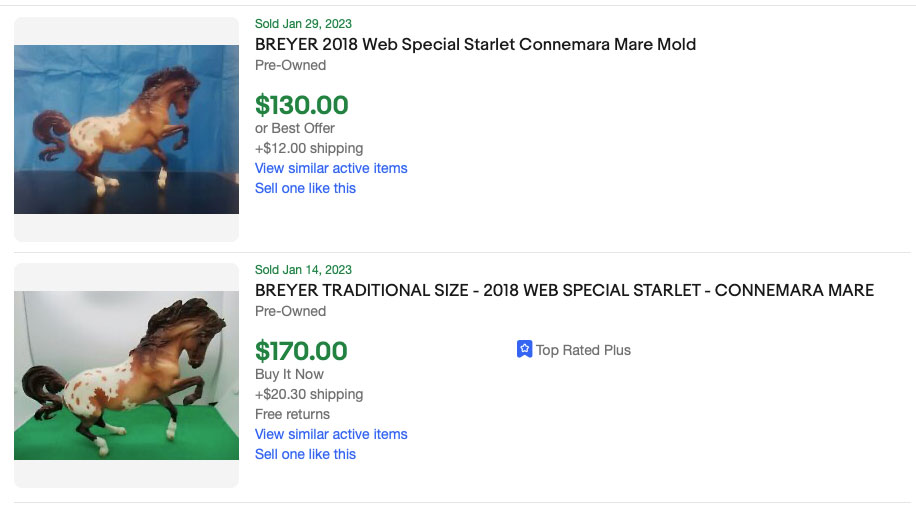916x506 pixels.
Task: View similar active items for the $130.00 listing
Action: pos(331,168)
